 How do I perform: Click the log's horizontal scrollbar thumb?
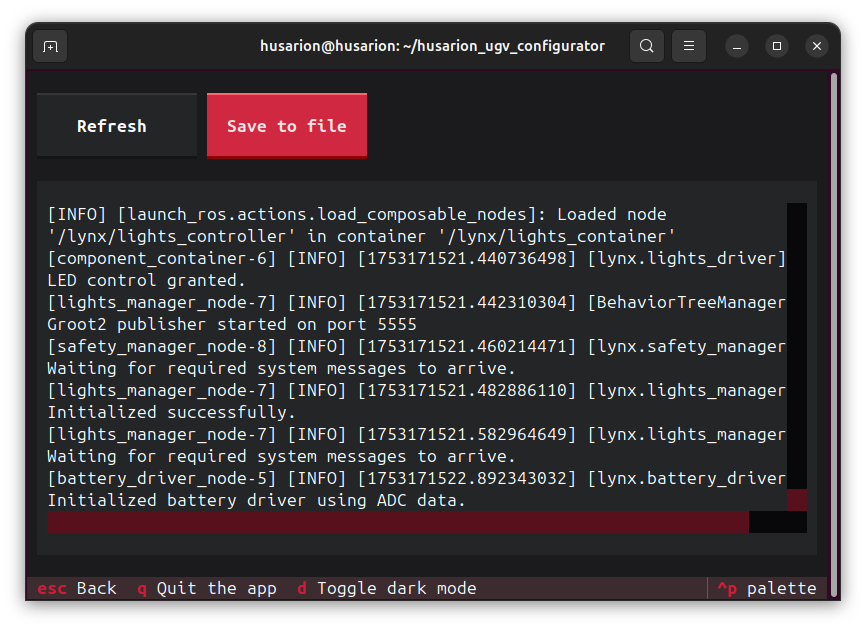coord(398,522)
